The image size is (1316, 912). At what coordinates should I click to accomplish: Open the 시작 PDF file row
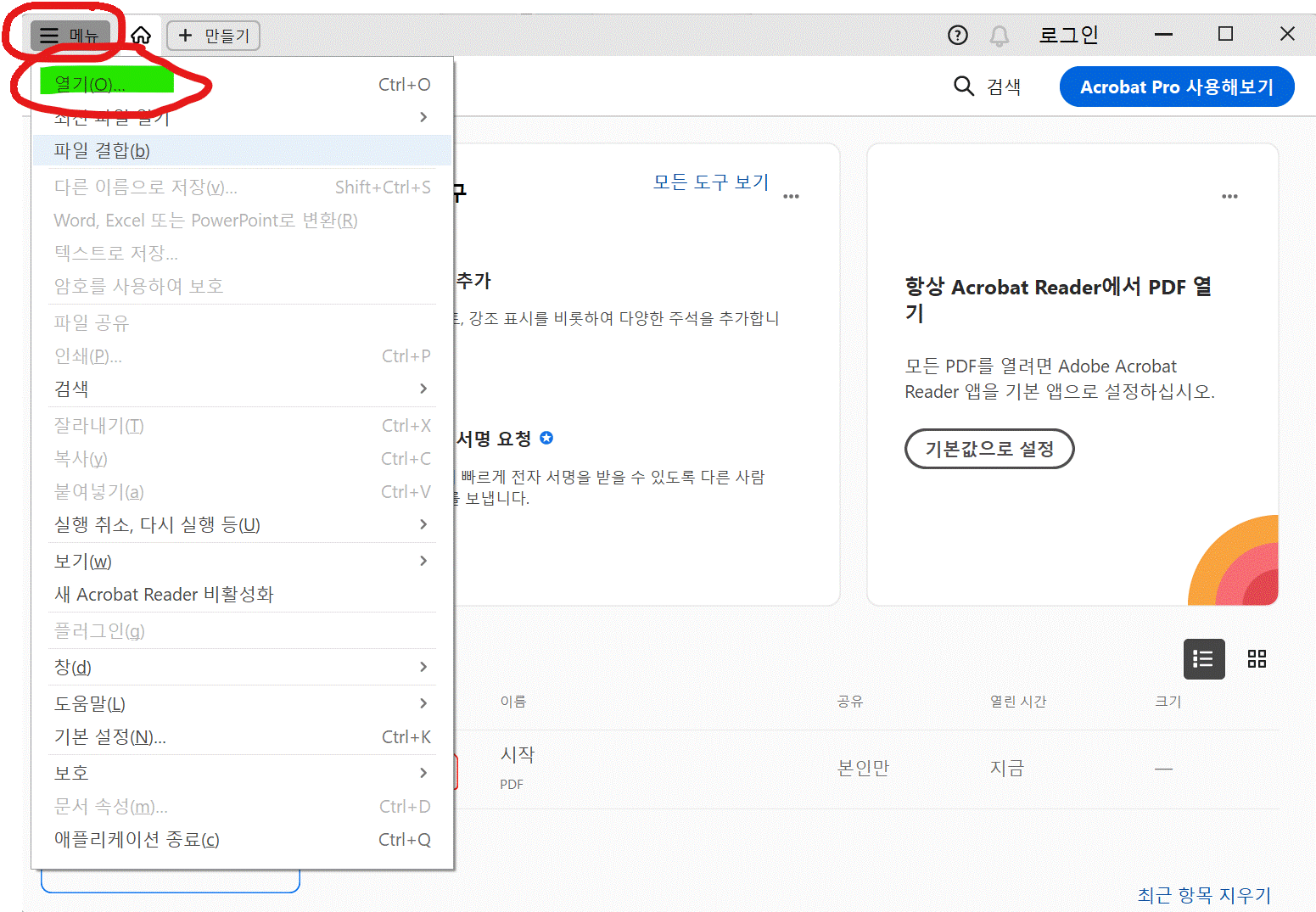coord(865,769)
